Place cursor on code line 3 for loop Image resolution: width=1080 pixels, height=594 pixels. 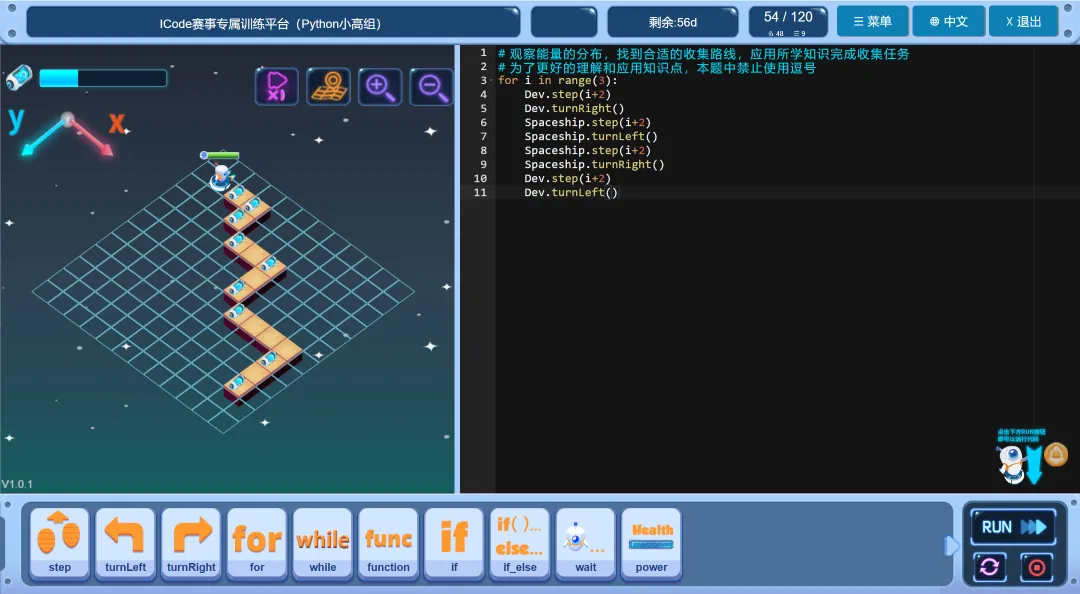tap(558, 81)
